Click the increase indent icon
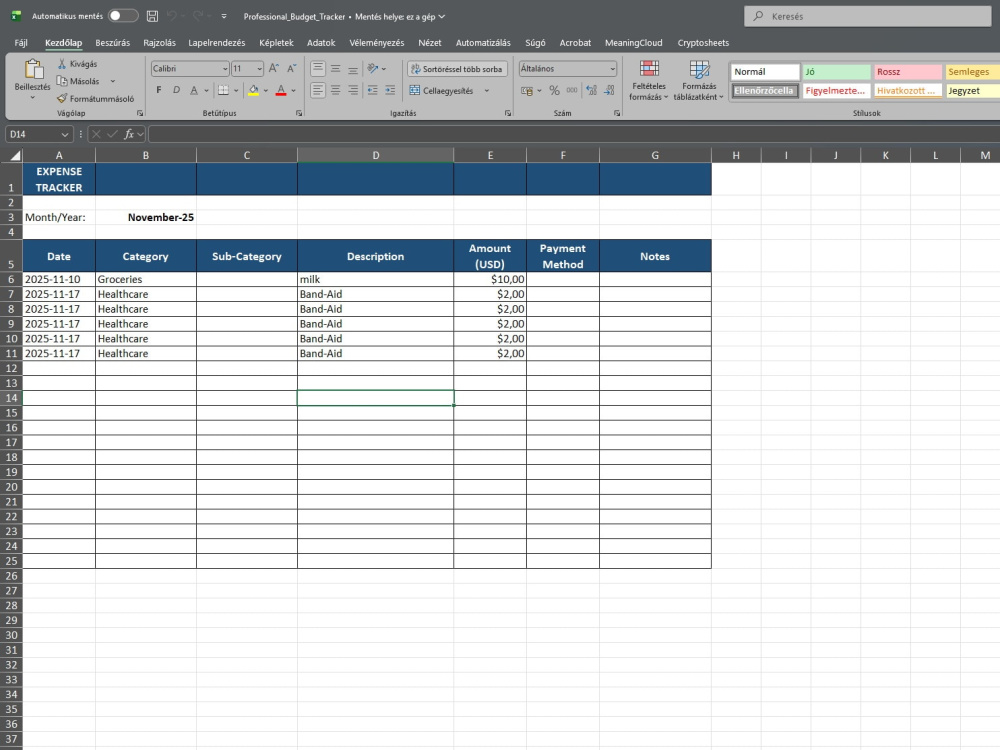This screenshot has height=750, width=1000. [x=390, y=91]
